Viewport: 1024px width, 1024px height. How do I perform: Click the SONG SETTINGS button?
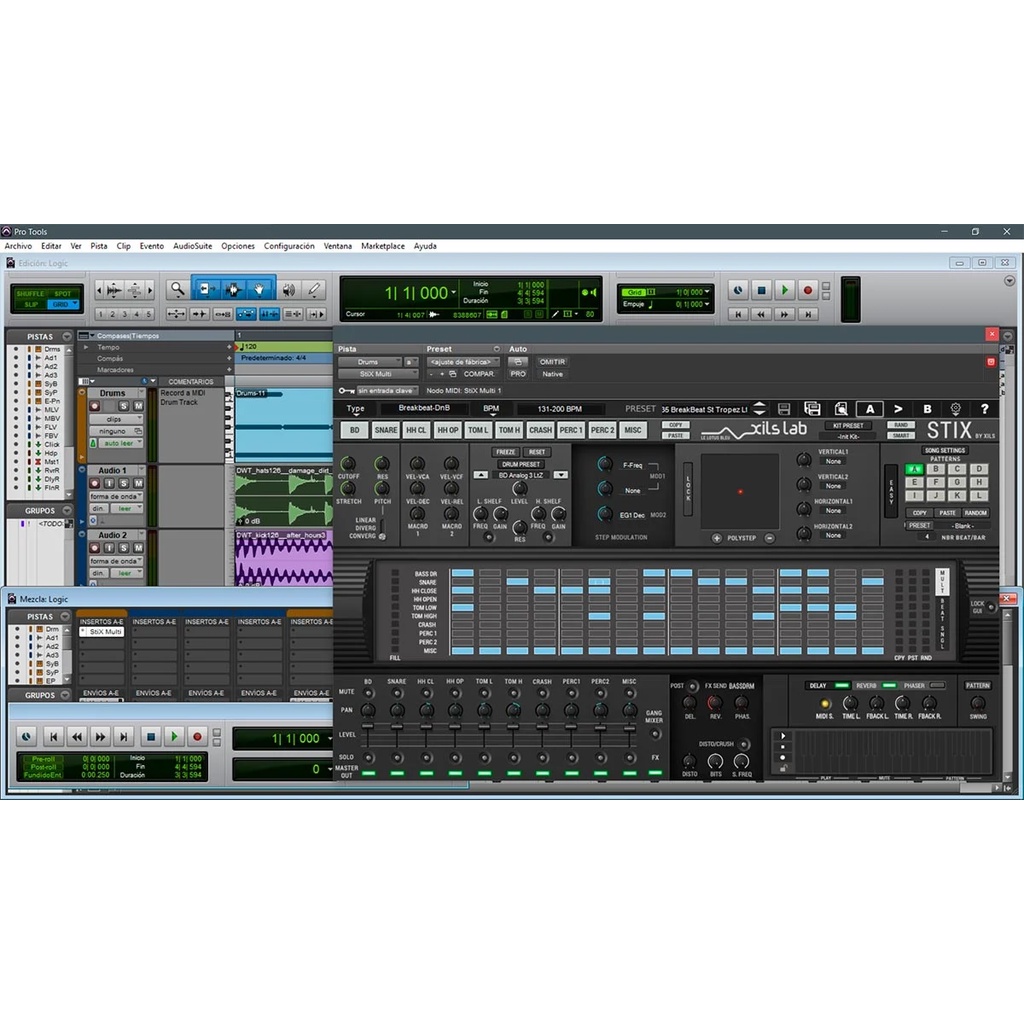[x=944, y=450]
